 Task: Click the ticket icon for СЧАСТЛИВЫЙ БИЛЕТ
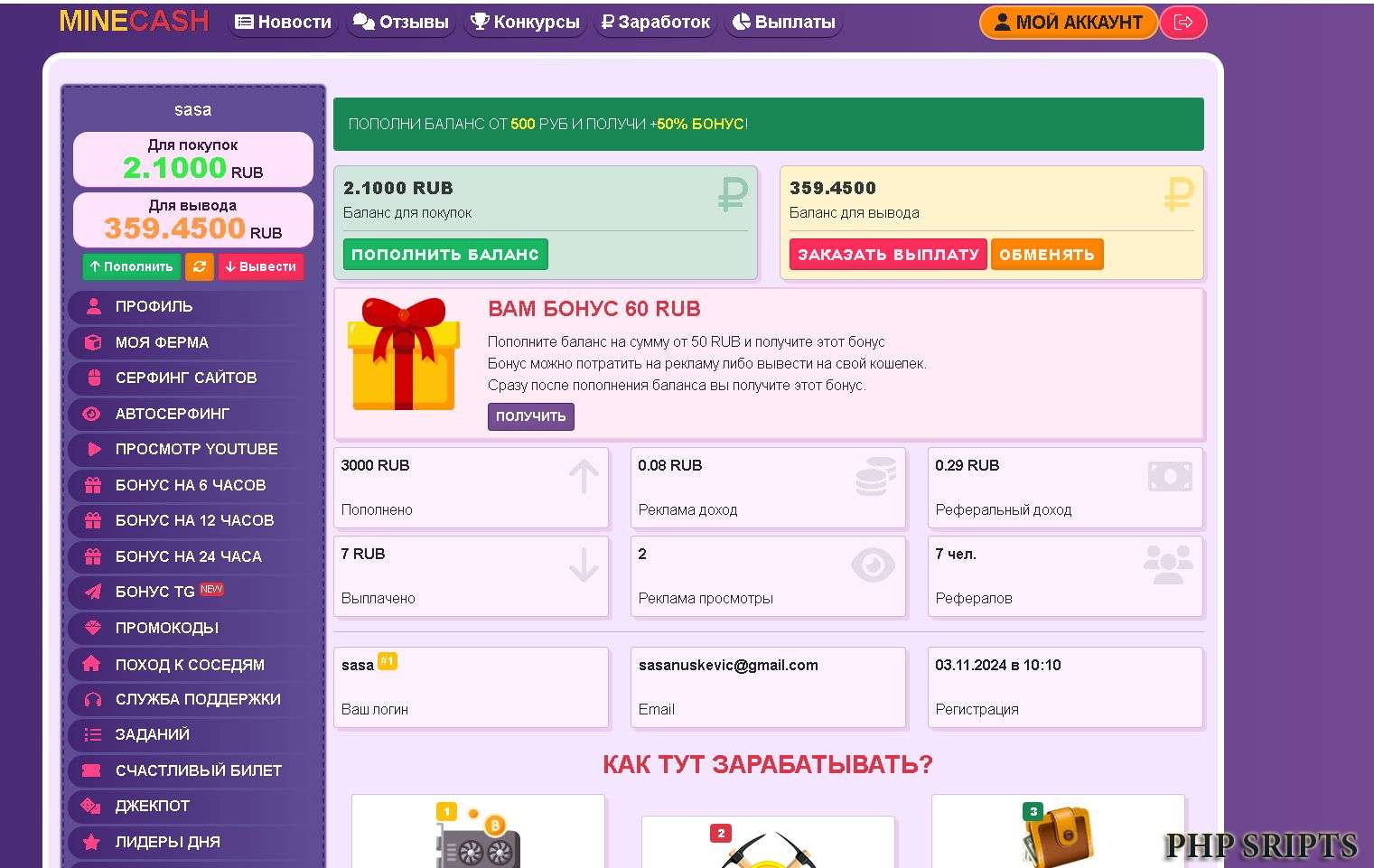[x=92, y=770]
